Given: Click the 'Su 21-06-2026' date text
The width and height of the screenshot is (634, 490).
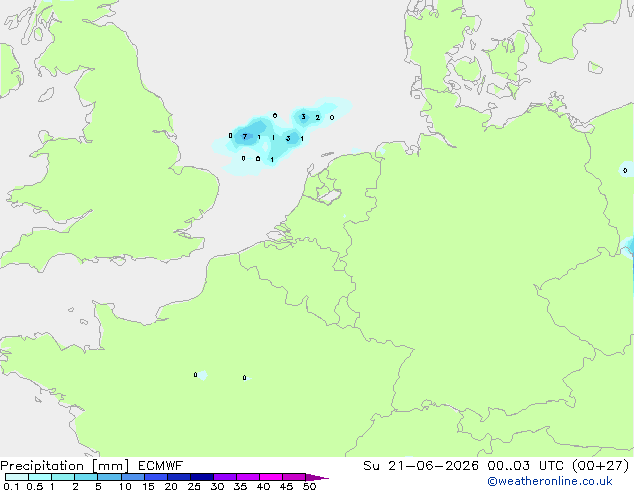Looking at the screenshot, I should (421, 466).
